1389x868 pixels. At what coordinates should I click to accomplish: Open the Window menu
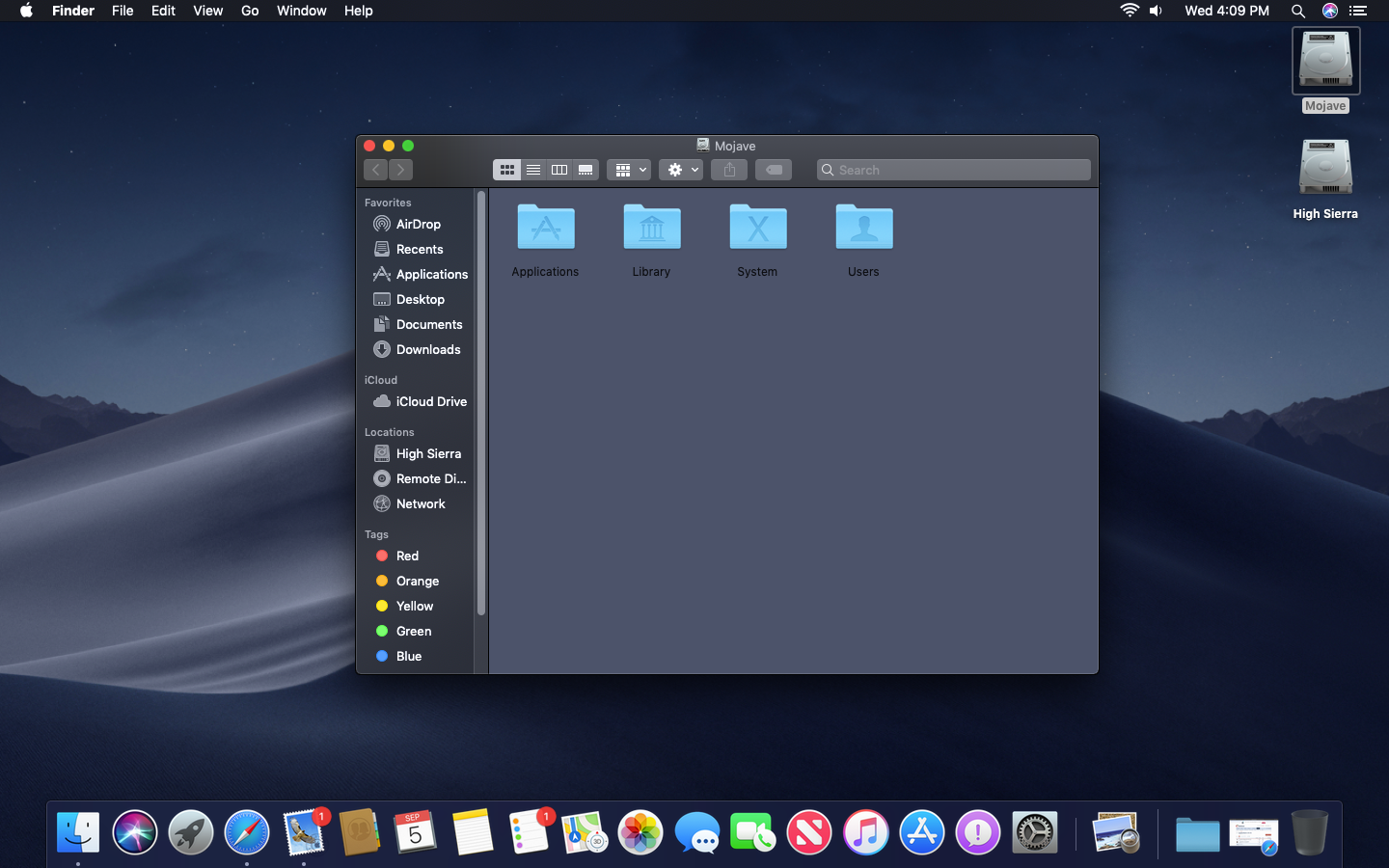[x=301, y=11]
